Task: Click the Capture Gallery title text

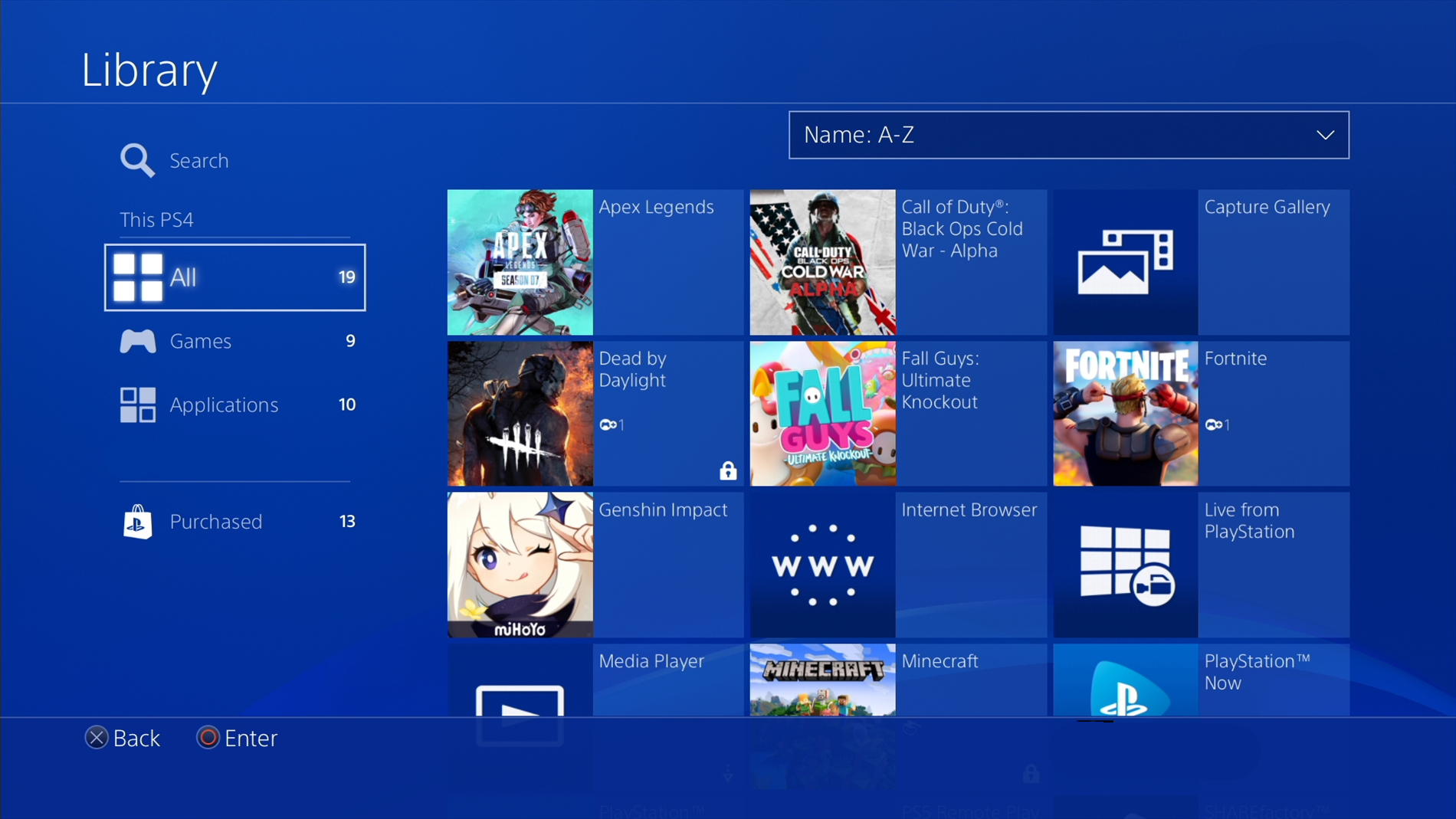Action: (1267, 207)
